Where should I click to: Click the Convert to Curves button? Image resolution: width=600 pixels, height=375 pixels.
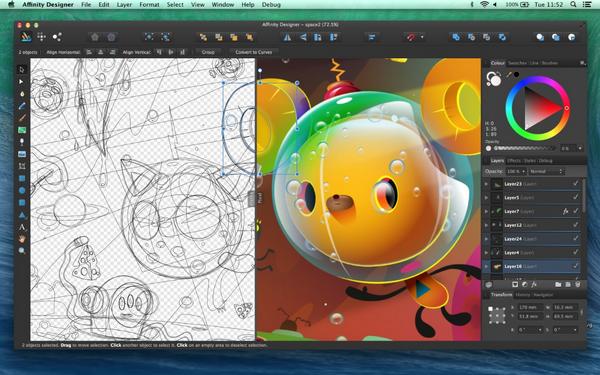click(254, 52)
